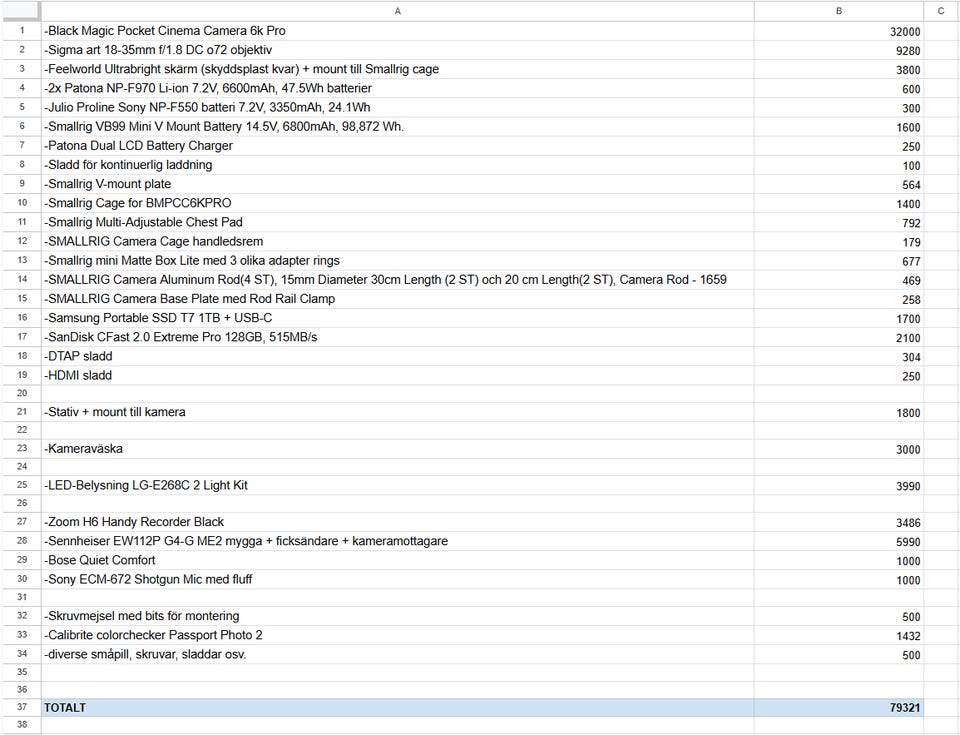Select the Zoom H6 Handy Recorder cell
This screenshot has width=960, height=735.
pos(397,522)
